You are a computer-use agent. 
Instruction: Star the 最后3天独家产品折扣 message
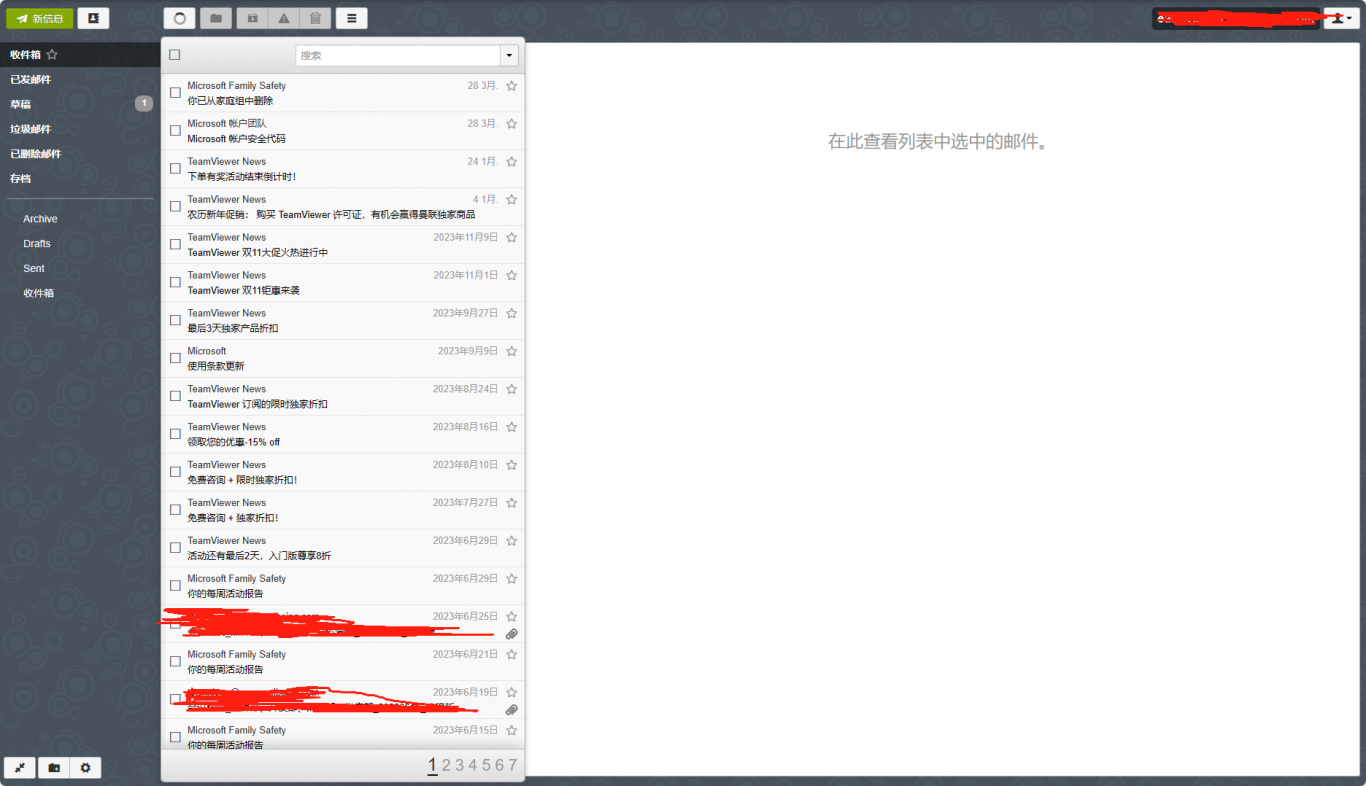tap(511, 313)
